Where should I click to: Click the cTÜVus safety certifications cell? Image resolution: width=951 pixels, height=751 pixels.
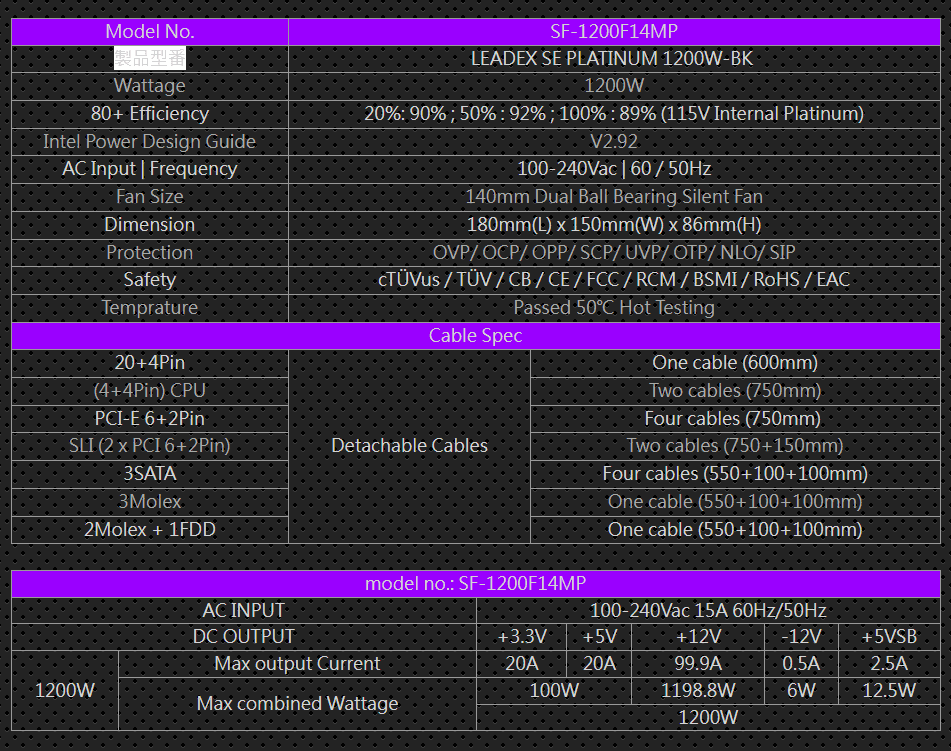(613, 279)
